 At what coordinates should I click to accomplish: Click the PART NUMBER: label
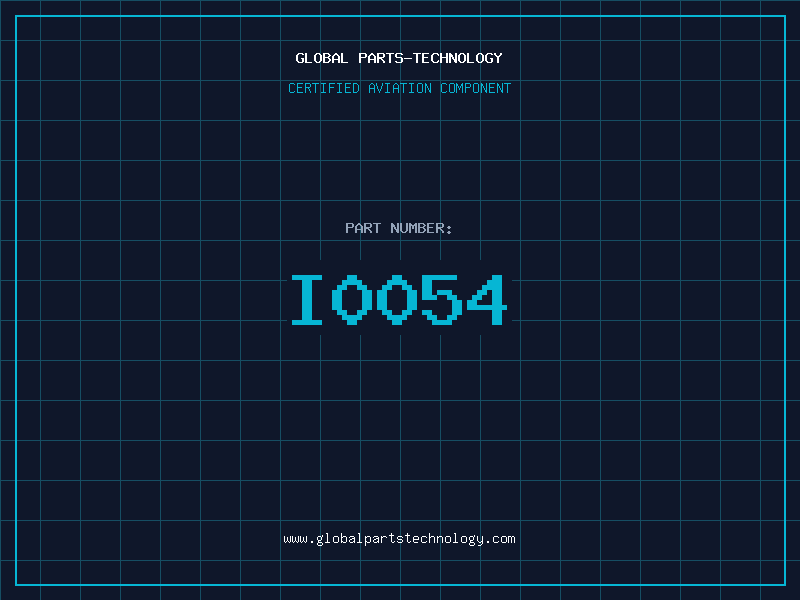[x=398, y=228]
